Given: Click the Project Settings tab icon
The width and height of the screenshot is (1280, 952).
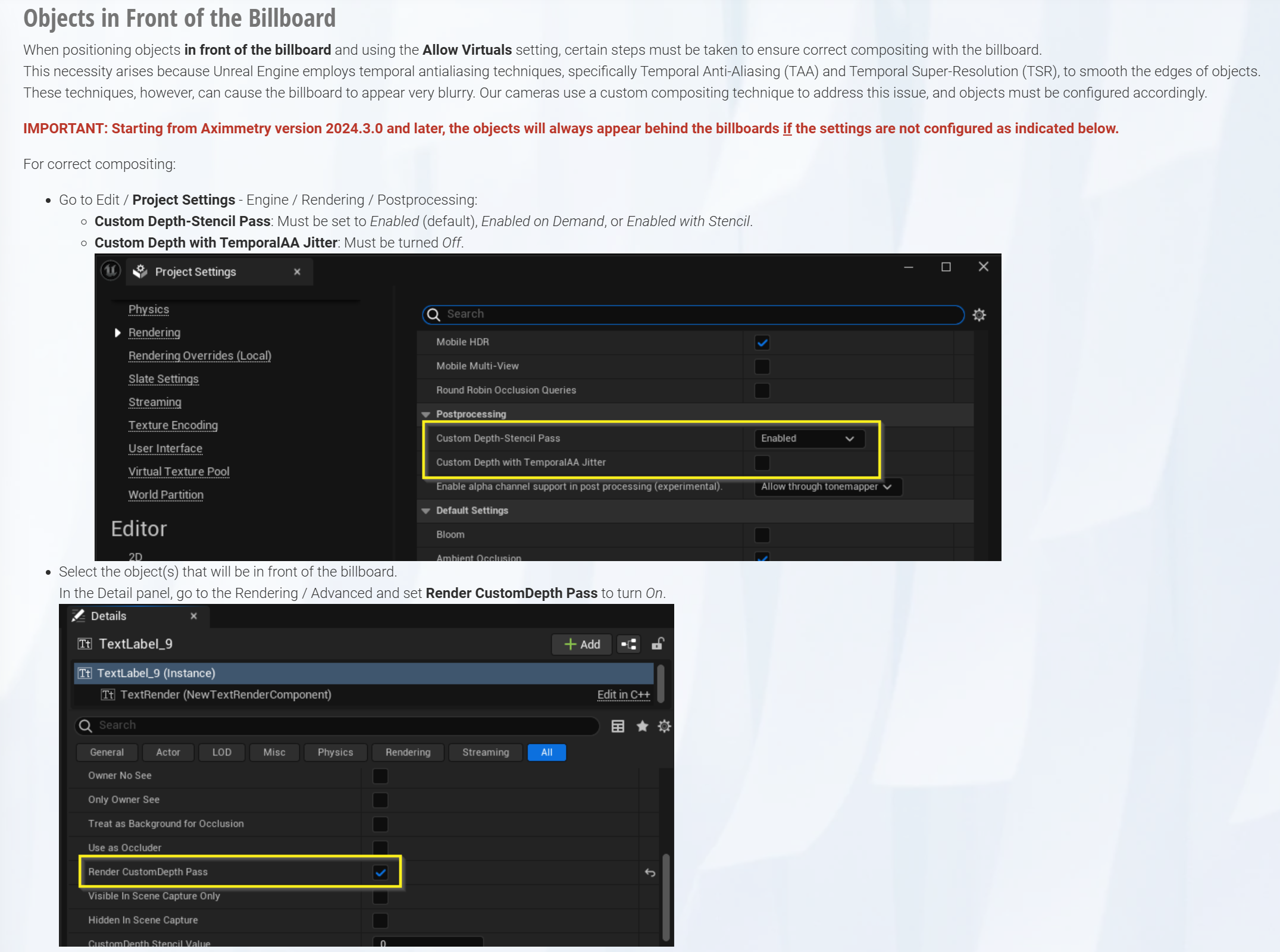Looking at the screenshot, I should pos(140,272).
